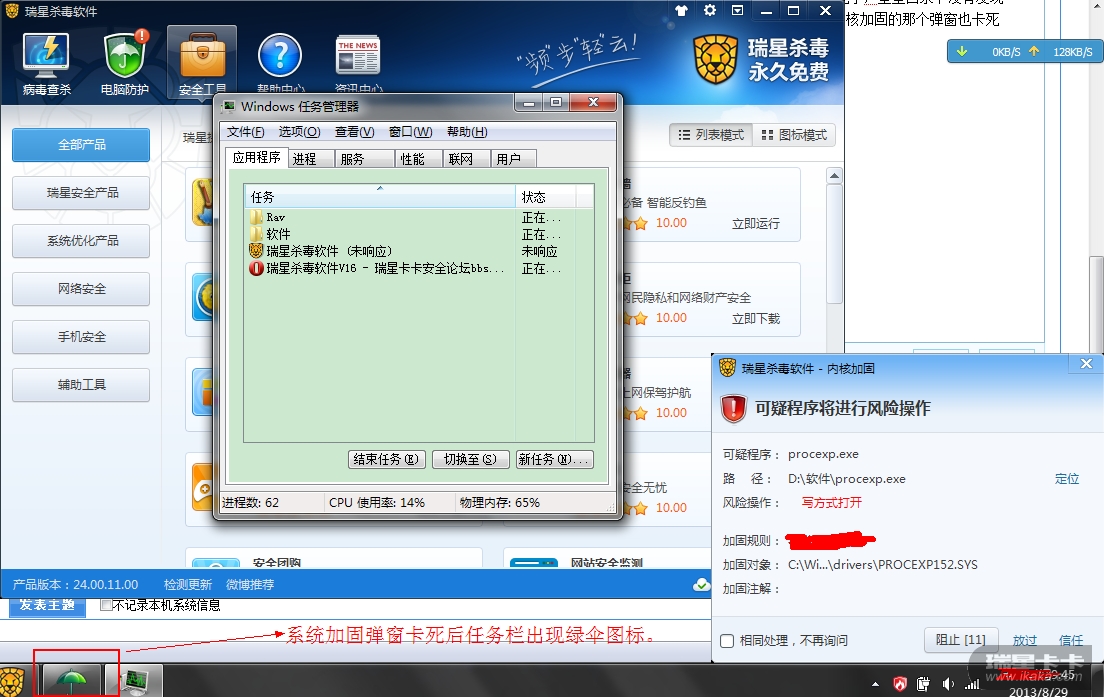The width and height of the screenshot is (1104, 697).
Task: Switch to the 性能 tab
Action: pos(420,159)
